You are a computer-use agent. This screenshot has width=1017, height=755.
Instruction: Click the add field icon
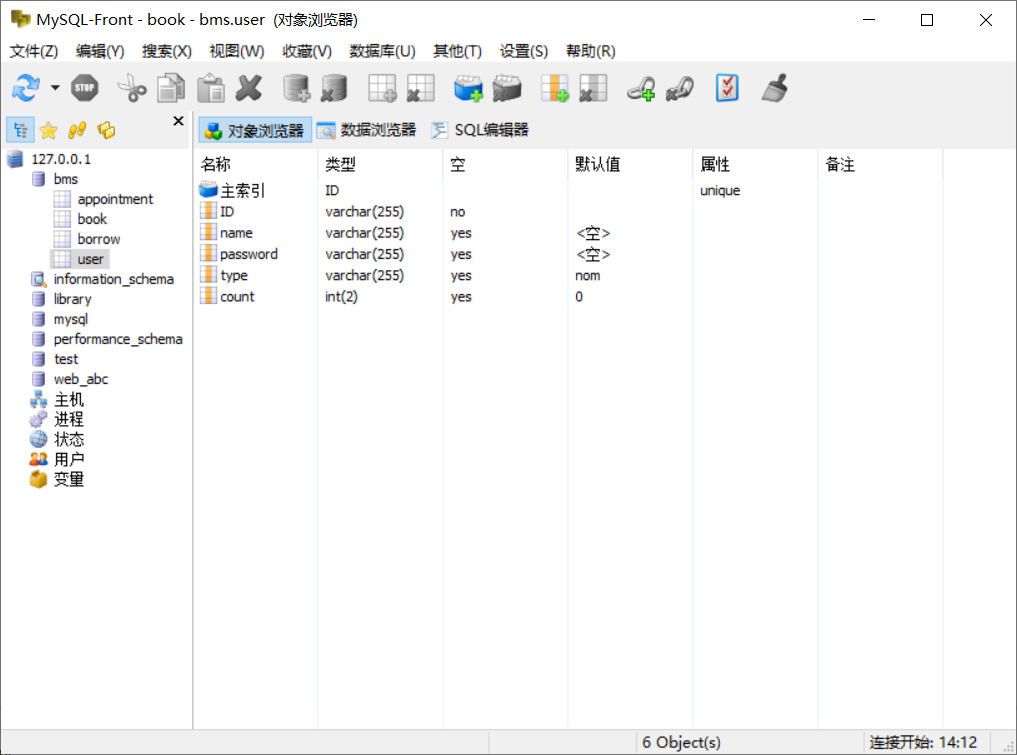point(555,88)
